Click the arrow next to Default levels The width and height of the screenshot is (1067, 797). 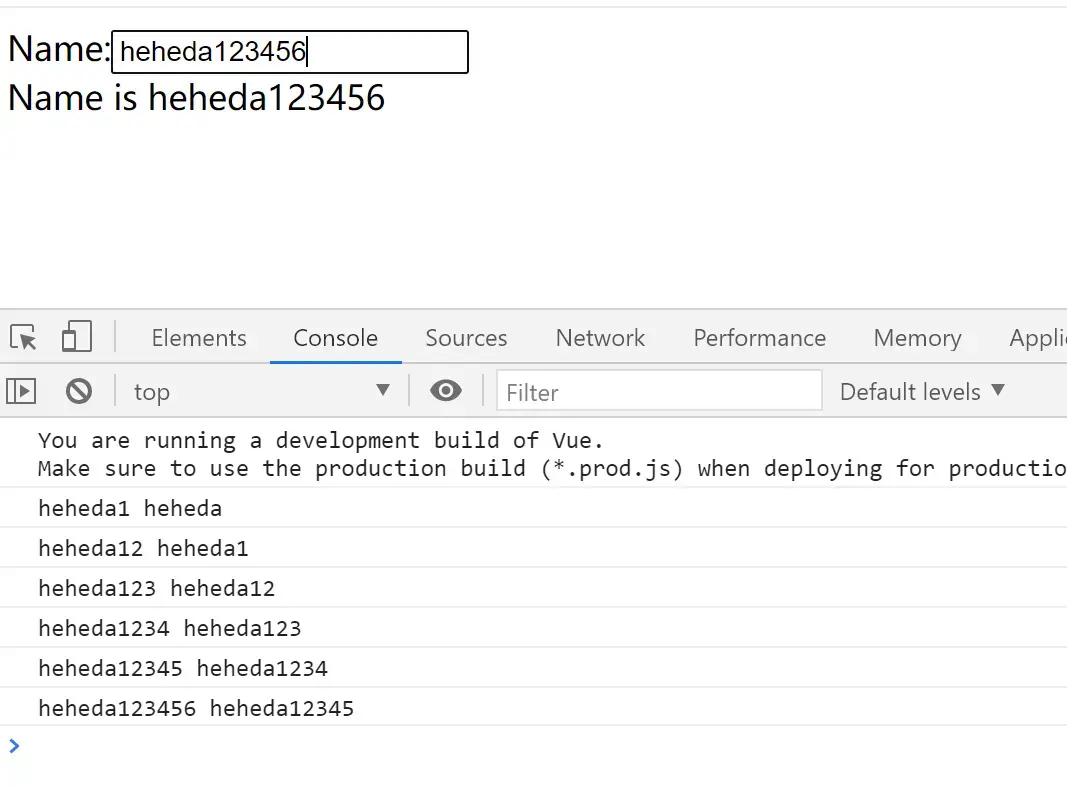998,390
